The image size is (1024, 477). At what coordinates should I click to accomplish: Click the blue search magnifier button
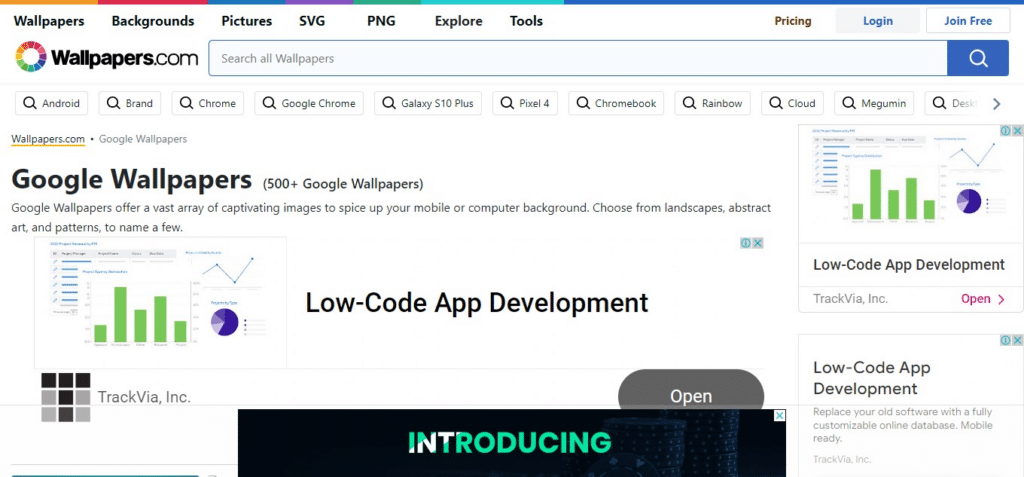[x=978, y=58]
